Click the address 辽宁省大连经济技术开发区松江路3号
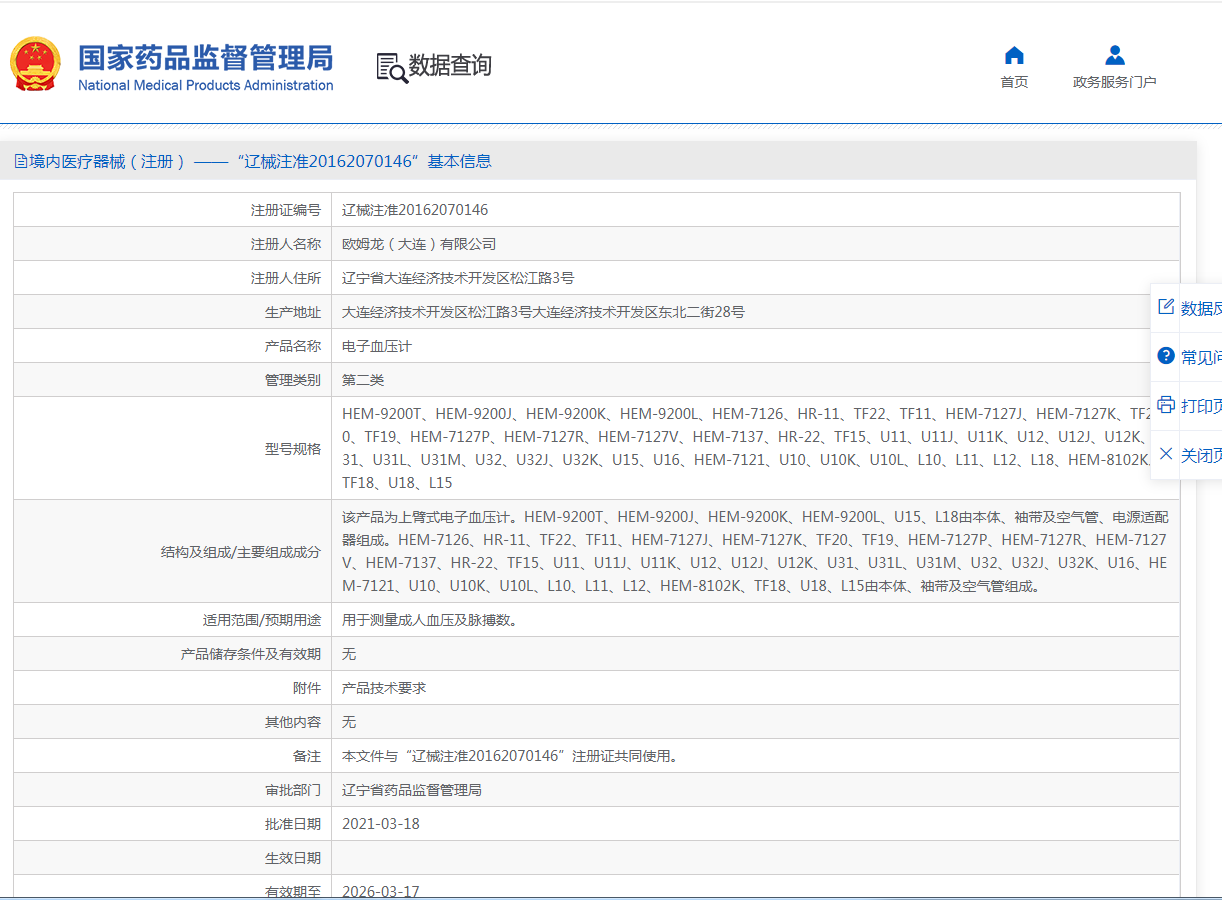This screenshot has height=900, width=1222. coord(458,278)
